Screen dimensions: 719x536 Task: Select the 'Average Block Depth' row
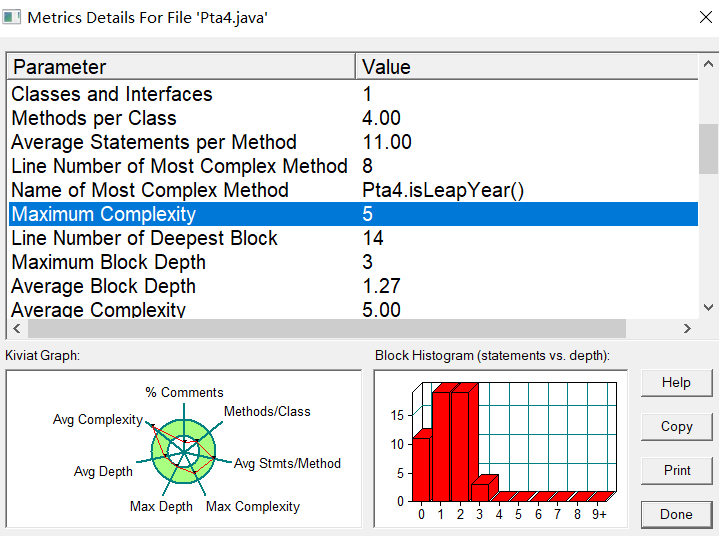[x=354, y=286]
